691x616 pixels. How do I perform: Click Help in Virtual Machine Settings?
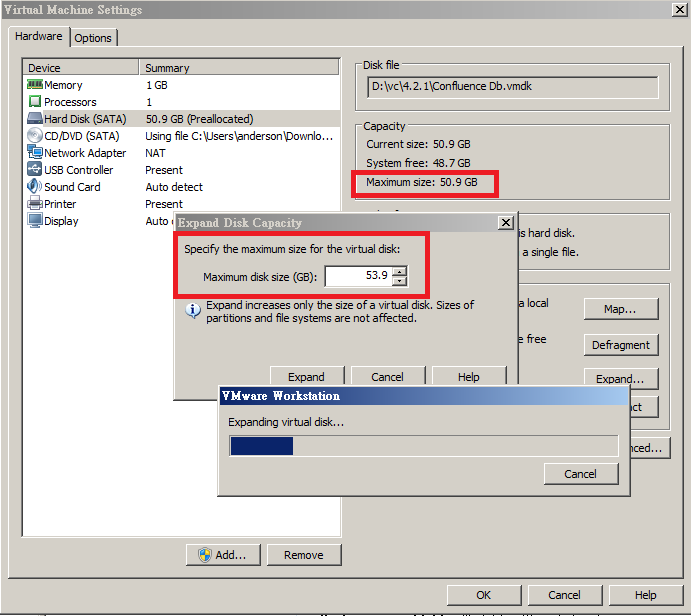pyautogui.click(x=646, y=595)
